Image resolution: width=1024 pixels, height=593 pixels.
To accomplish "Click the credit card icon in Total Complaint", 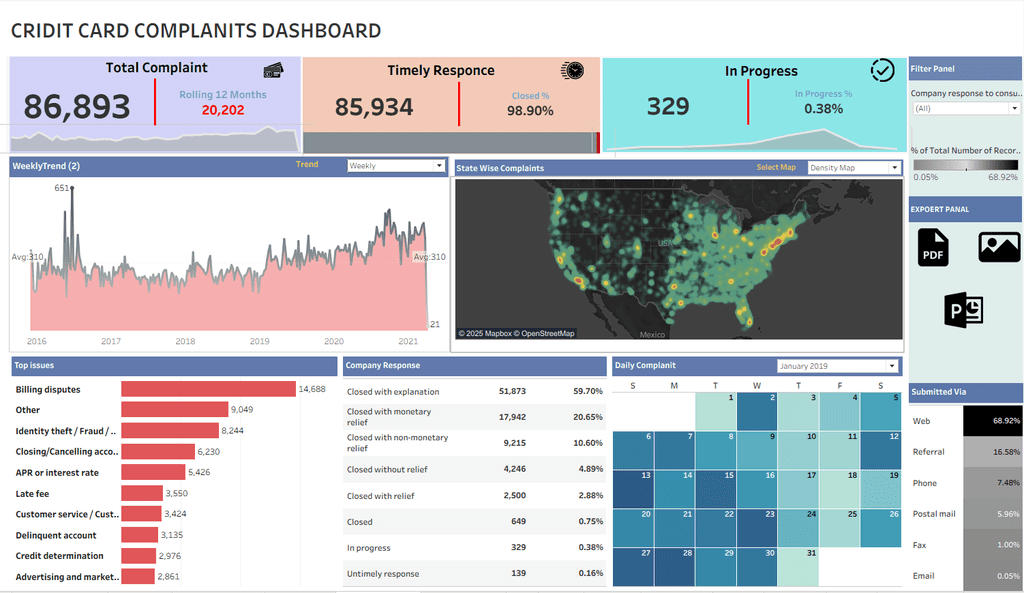I will (x=273, y=70).
